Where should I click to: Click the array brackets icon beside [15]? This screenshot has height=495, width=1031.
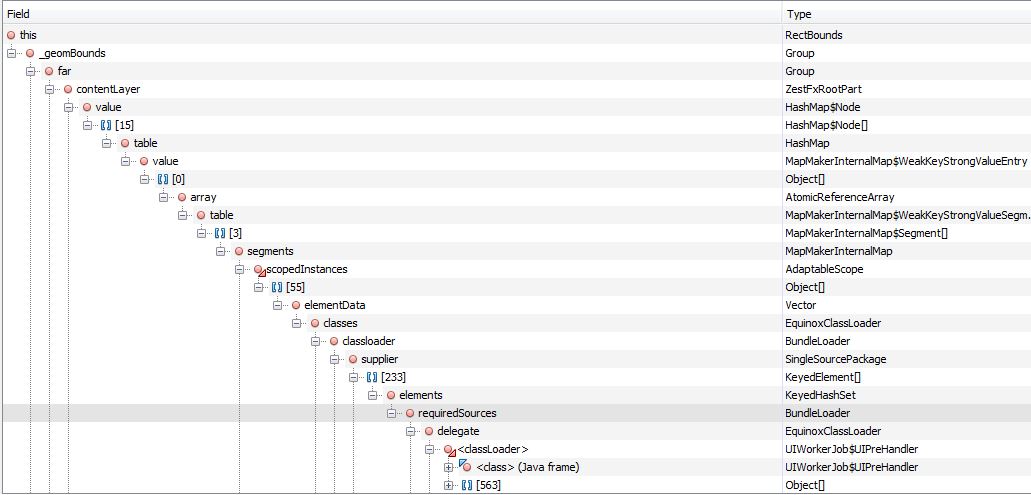pyautogui.click(x=106, y=125)
